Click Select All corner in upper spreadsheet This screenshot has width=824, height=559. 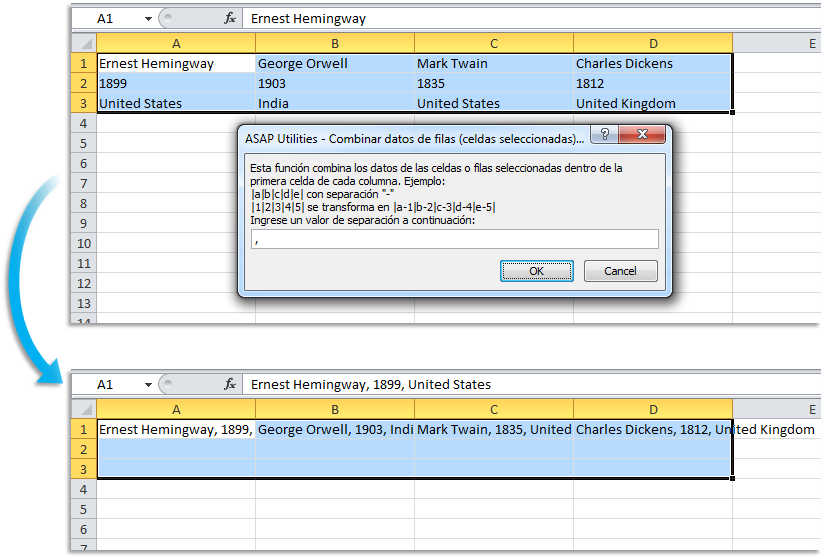[84, 43]
